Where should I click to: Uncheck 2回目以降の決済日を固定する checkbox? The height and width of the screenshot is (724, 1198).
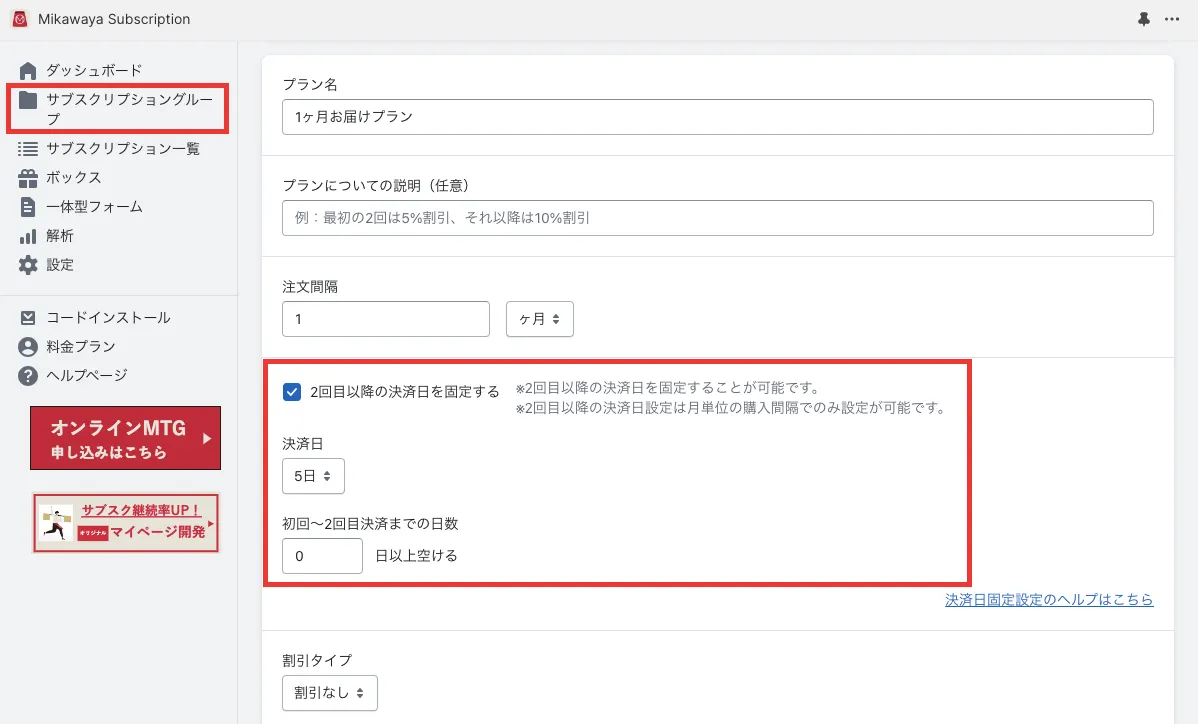pos(292,392)
